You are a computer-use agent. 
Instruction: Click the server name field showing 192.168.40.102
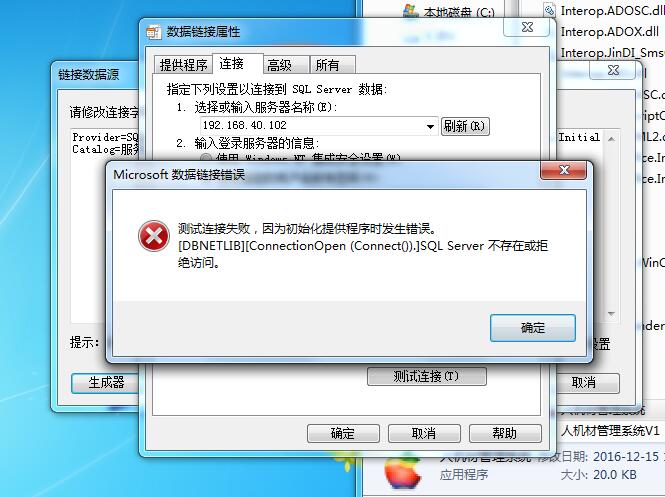[319, 126]
